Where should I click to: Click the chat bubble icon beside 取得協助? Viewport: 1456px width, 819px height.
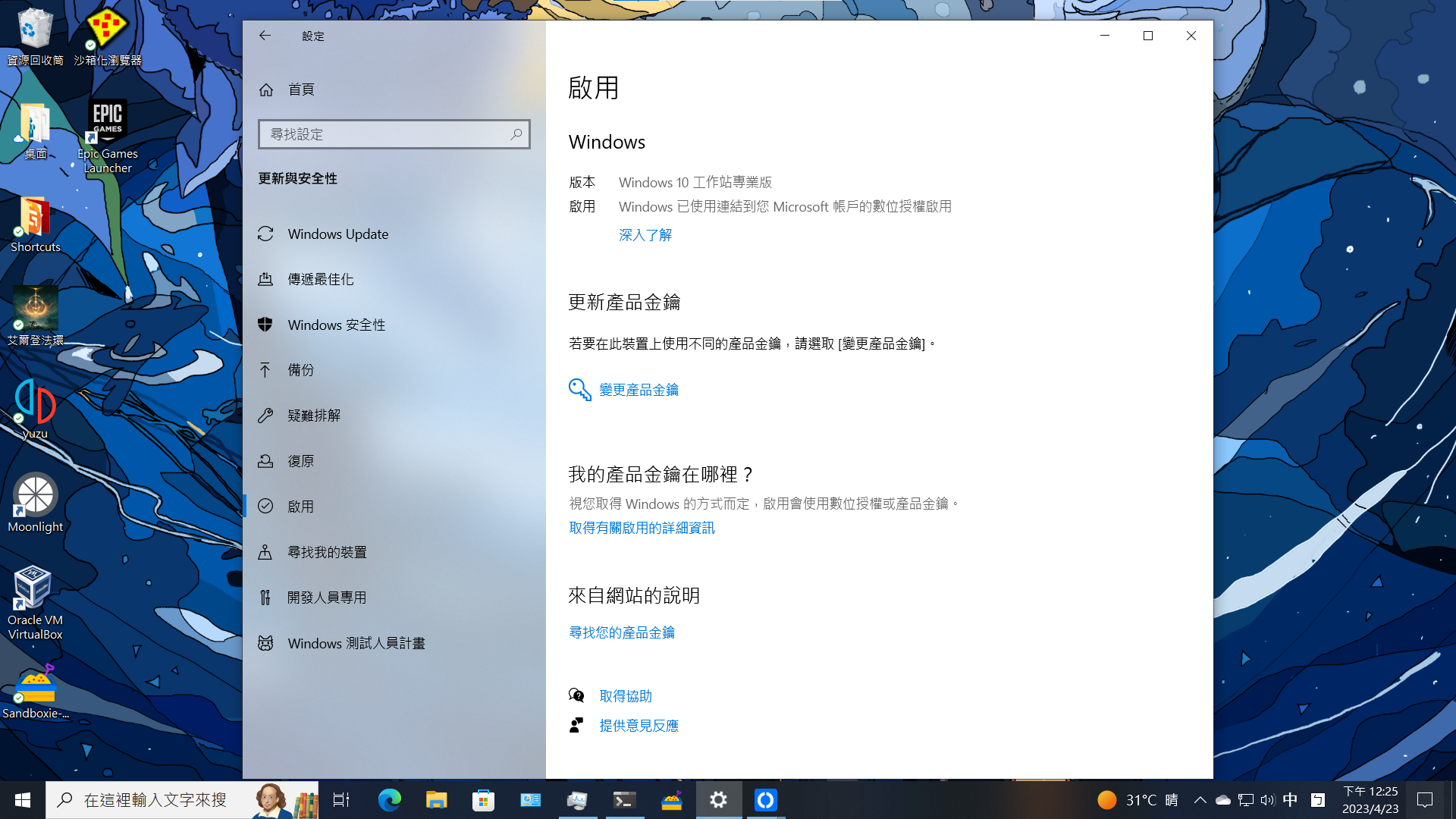[576, 695]
